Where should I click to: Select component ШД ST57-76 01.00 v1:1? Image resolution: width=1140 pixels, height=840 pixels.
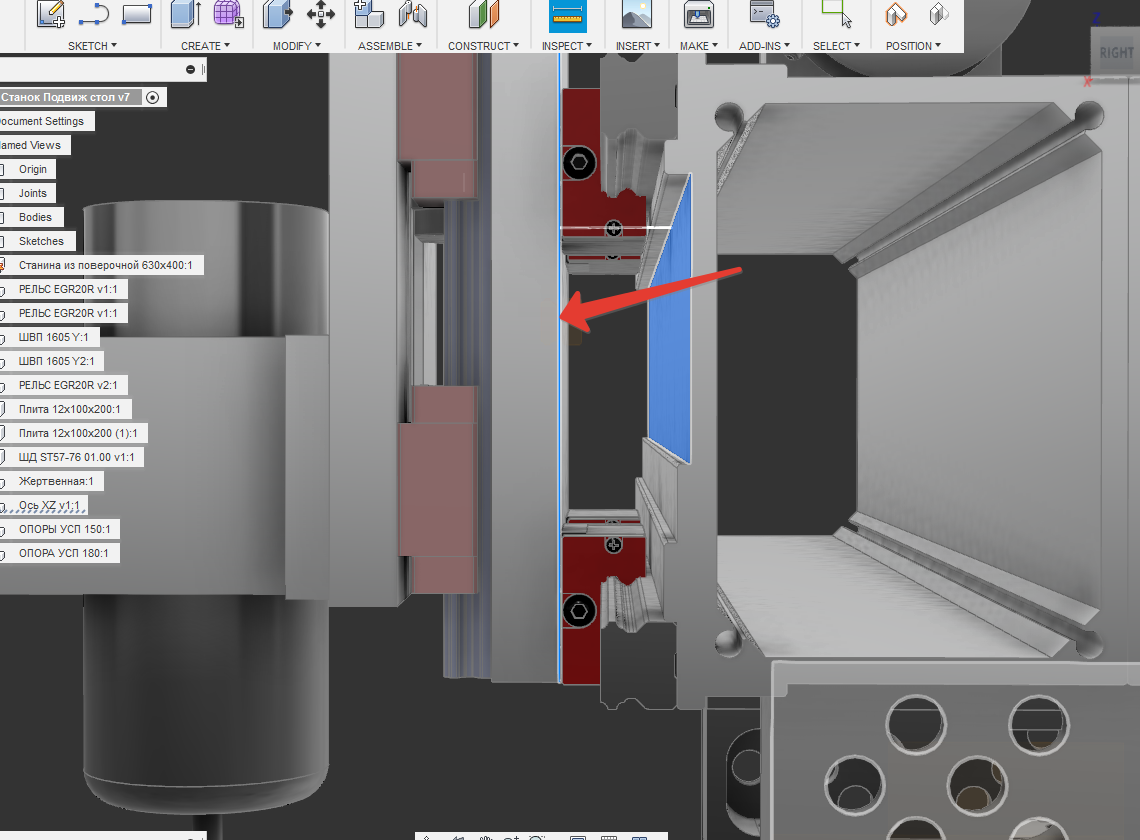(76, 457)
